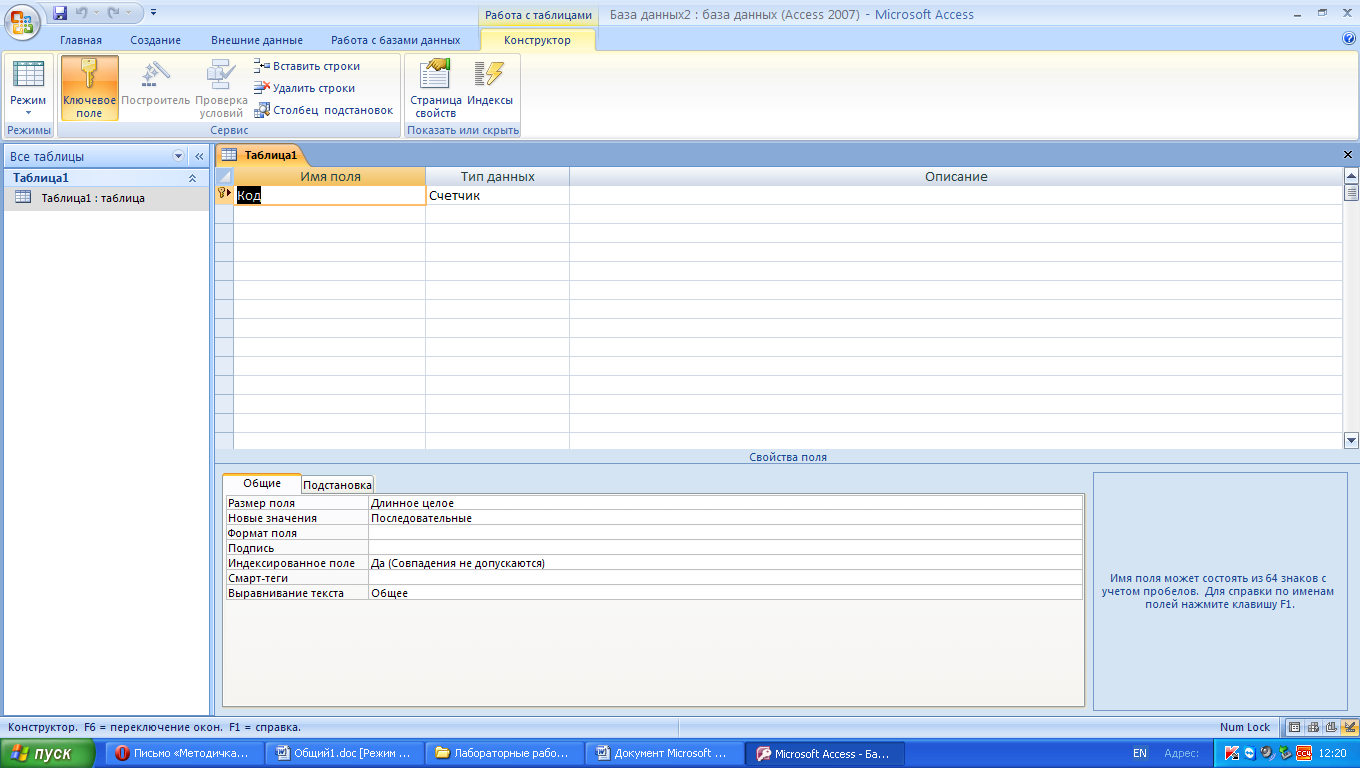The image size is (1360, 768).
Task: Click Столбец подстановок
Action: (x=324, y=110)
